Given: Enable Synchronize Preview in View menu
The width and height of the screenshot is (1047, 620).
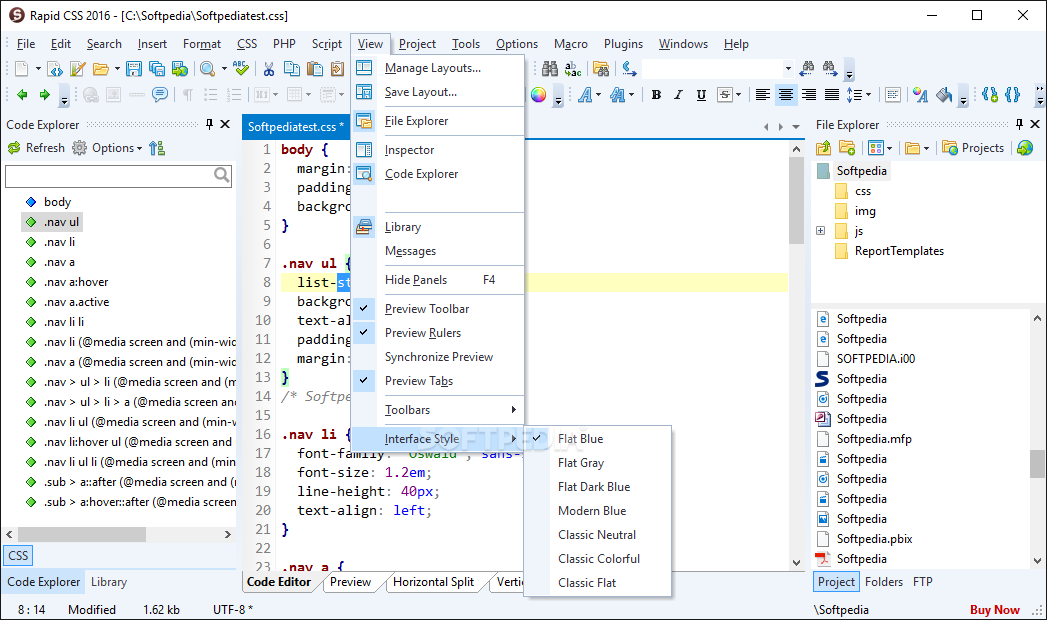Looking at the screenshot, I should pos(439,357).
